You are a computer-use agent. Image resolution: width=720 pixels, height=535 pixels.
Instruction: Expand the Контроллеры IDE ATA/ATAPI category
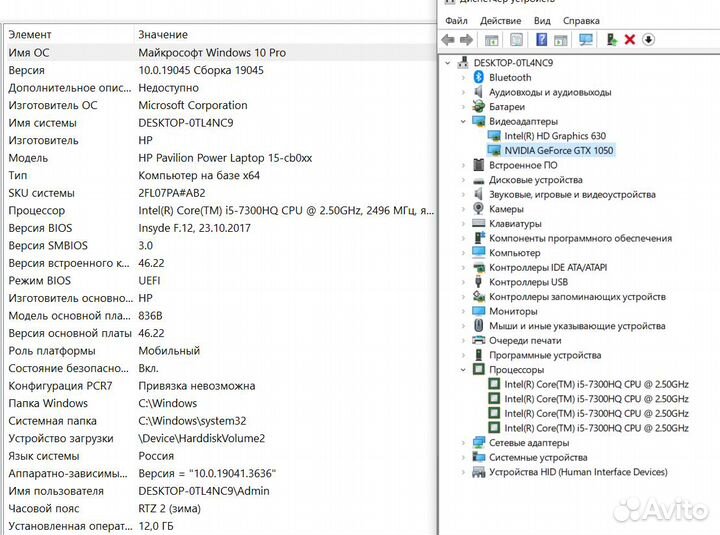[463, 268]
